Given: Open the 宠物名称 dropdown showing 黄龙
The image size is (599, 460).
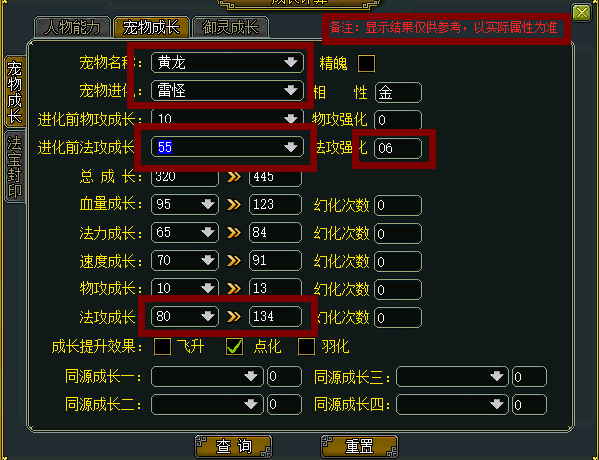Looking at the screenshot, I should coord(227,63).
